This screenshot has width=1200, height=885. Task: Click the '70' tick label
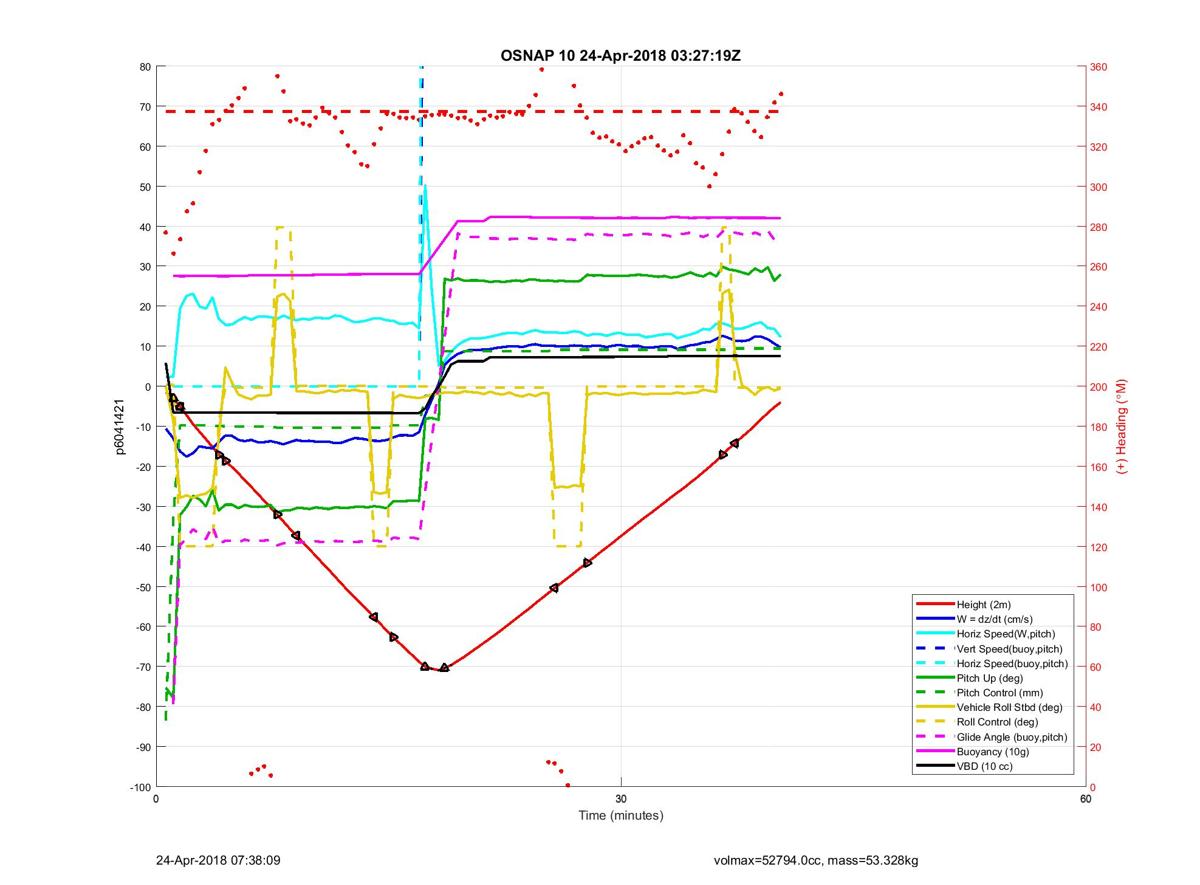click(x=144, y=107)
